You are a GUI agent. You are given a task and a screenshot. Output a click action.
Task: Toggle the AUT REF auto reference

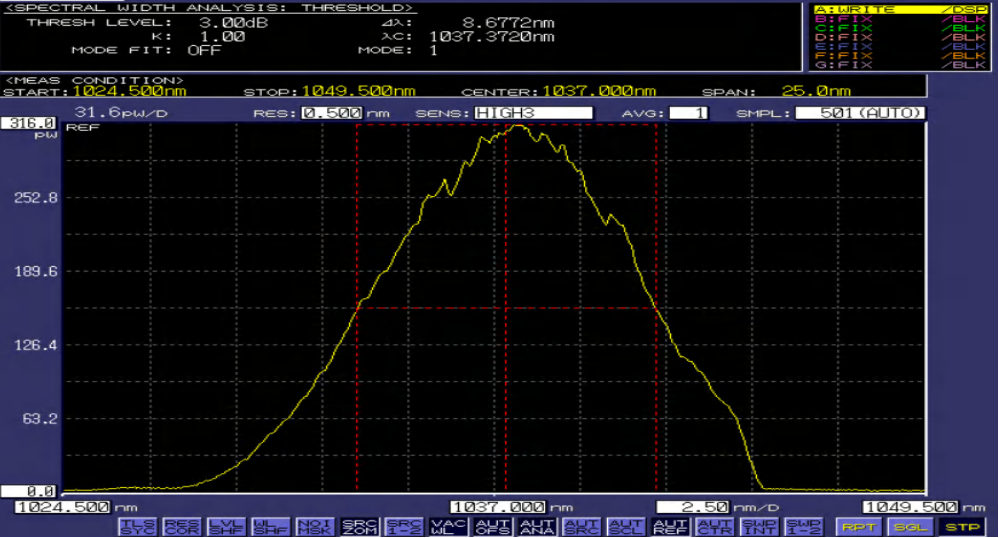pos(668,526)
